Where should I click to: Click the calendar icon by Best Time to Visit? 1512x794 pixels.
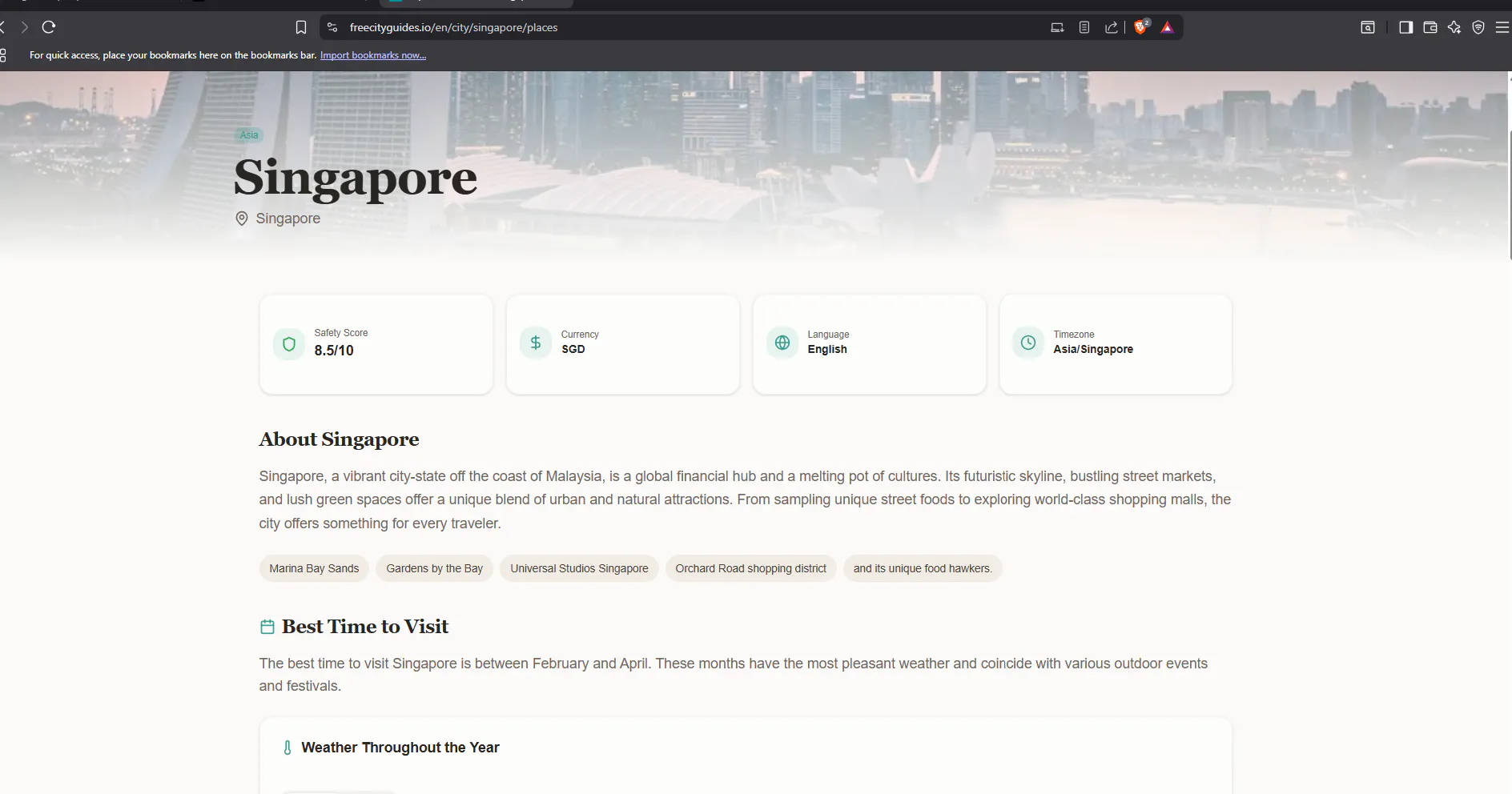click(267, 627)
